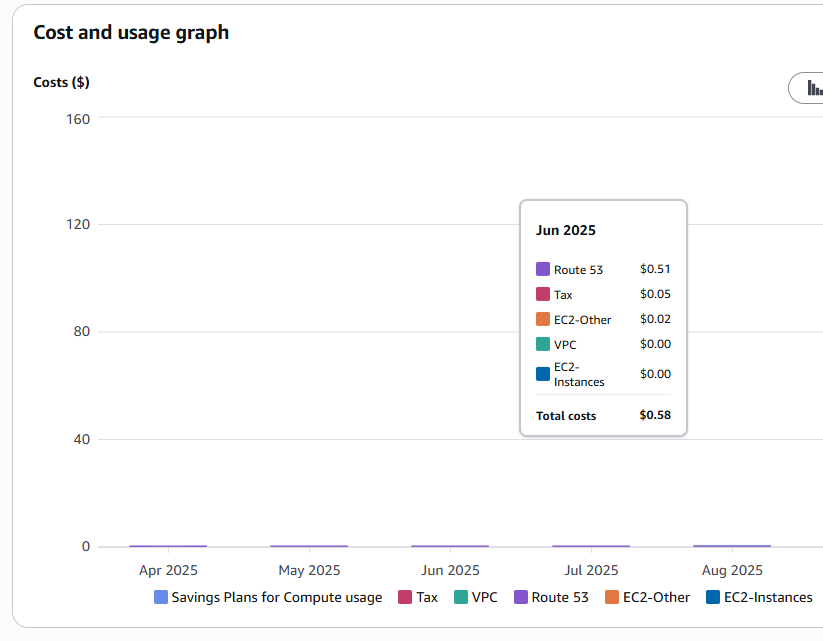
Task: Select the May 2025 bar in the chart
Action: click(x=309, y=546)
